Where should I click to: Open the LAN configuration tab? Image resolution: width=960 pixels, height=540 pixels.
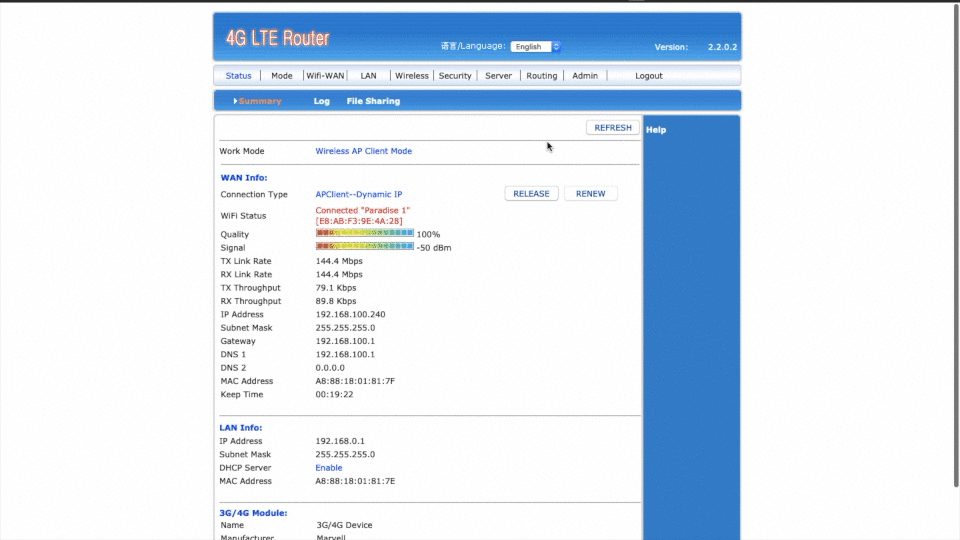tap(368, 76)
